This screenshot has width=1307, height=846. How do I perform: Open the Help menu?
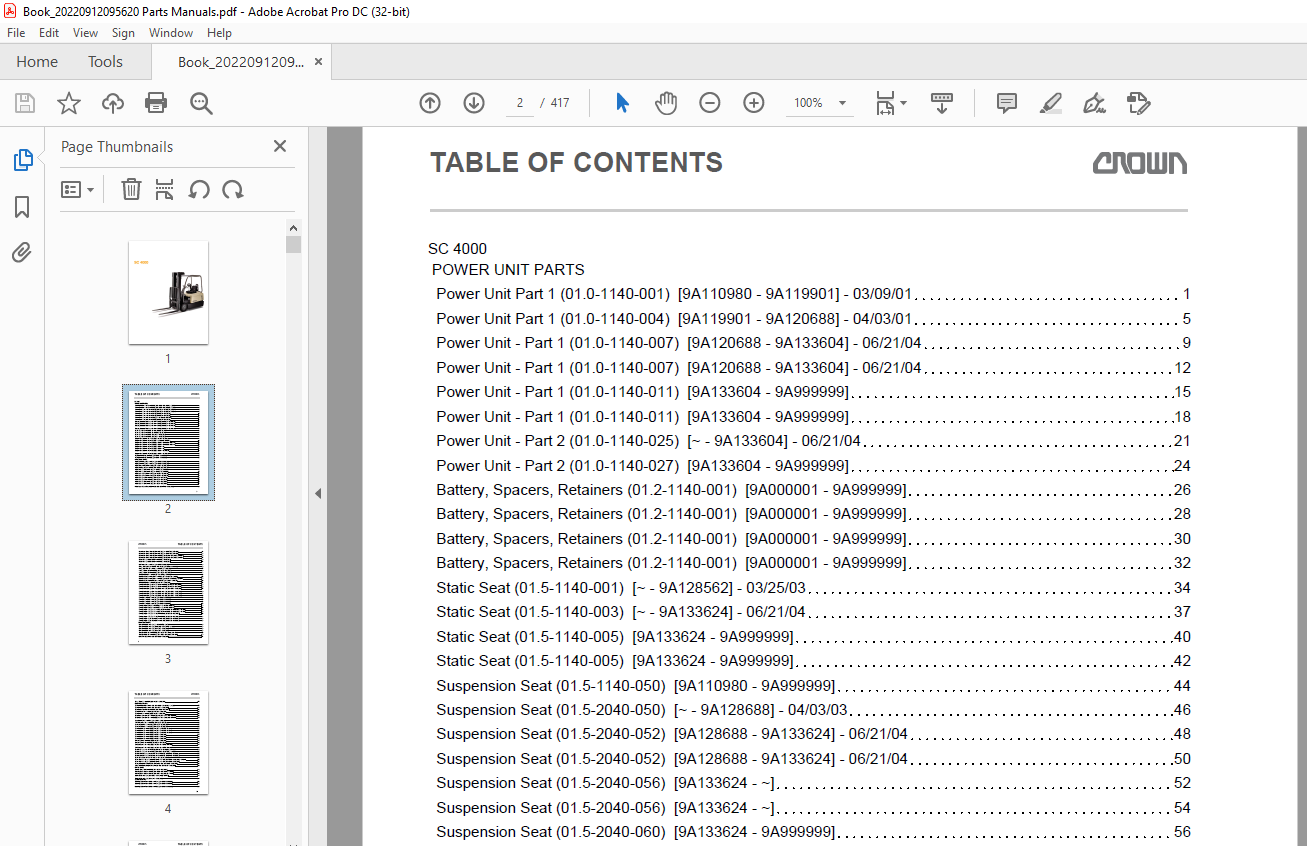[x=219, y=33]
